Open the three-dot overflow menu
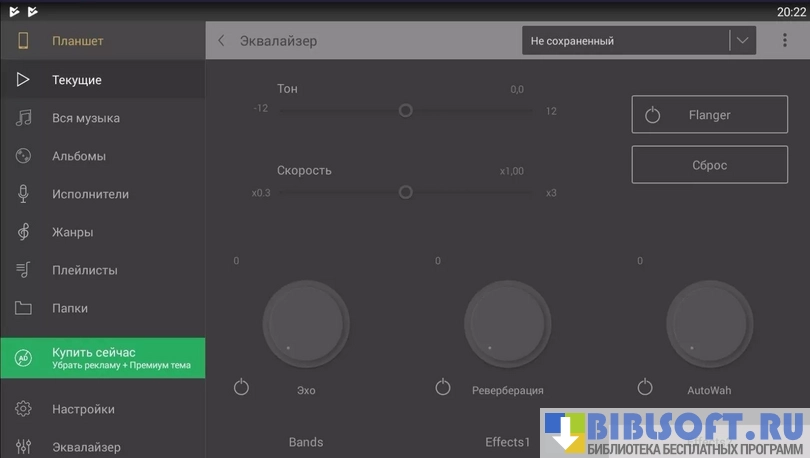Viewport: 810px width, 458px height. pyautogui.click(x=782, y=41)
